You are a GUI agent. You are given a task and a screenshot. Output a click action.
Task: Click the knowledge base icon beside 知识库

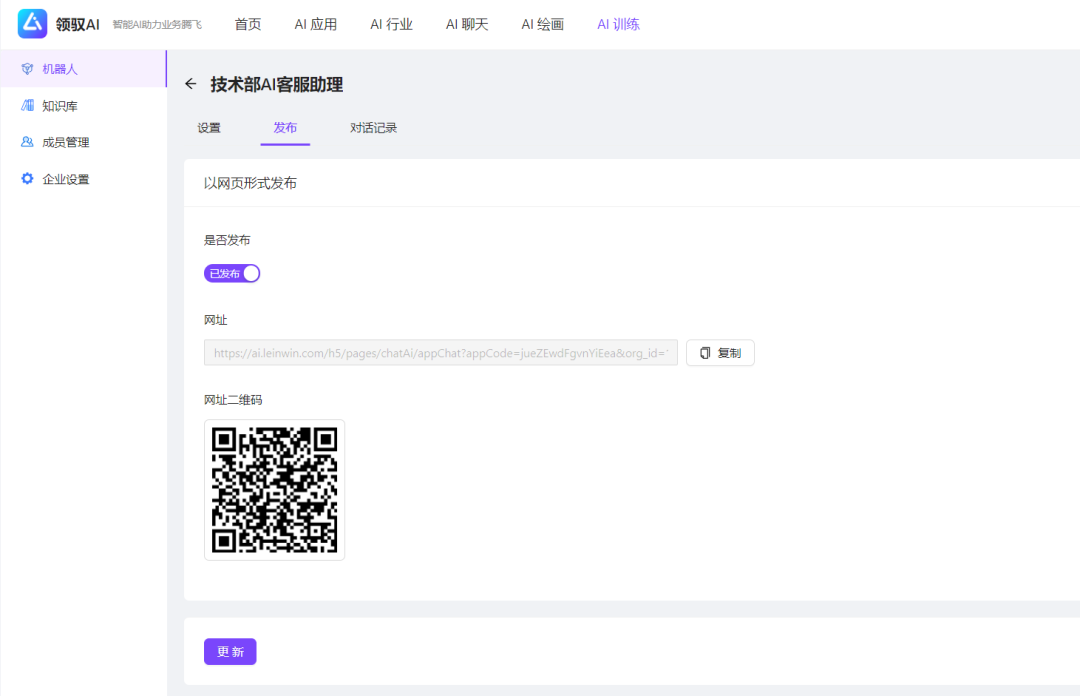click(x=27, y=105)
